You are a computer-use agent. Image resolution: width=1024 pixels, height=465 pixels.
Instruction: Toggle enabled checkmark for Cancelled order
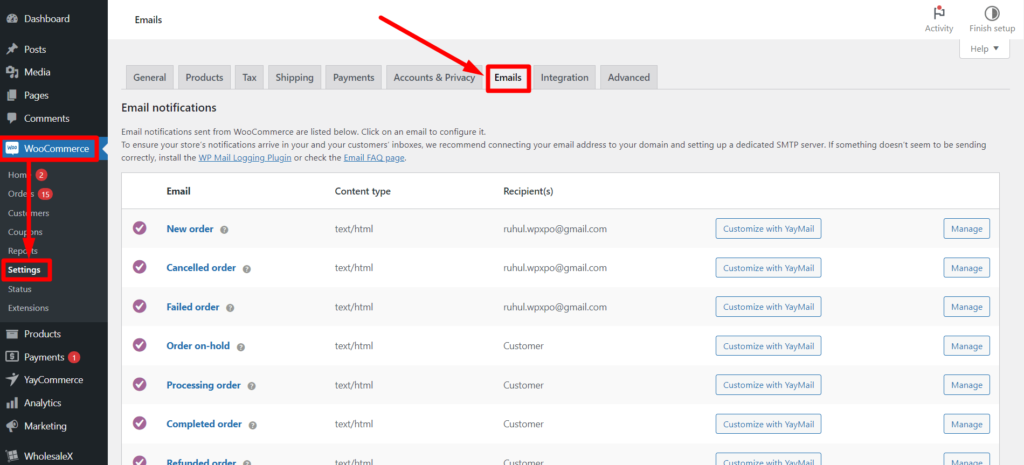click(x=140, y=267)
